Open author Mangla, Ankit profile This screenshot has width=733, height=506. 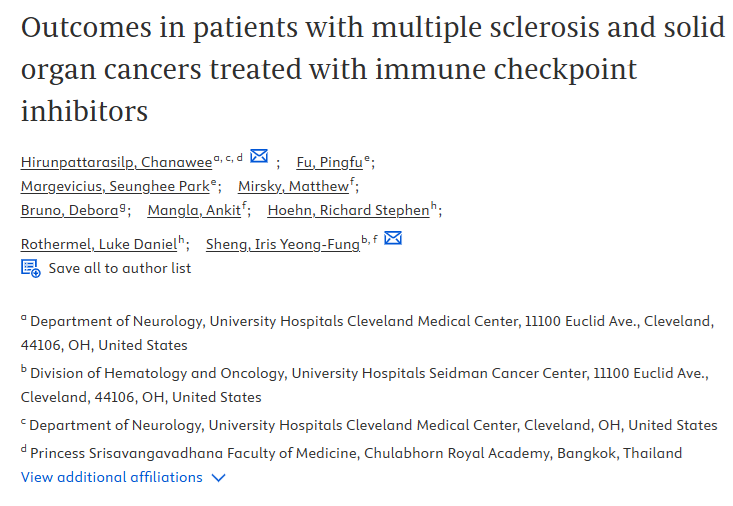[x=194, y=210]
